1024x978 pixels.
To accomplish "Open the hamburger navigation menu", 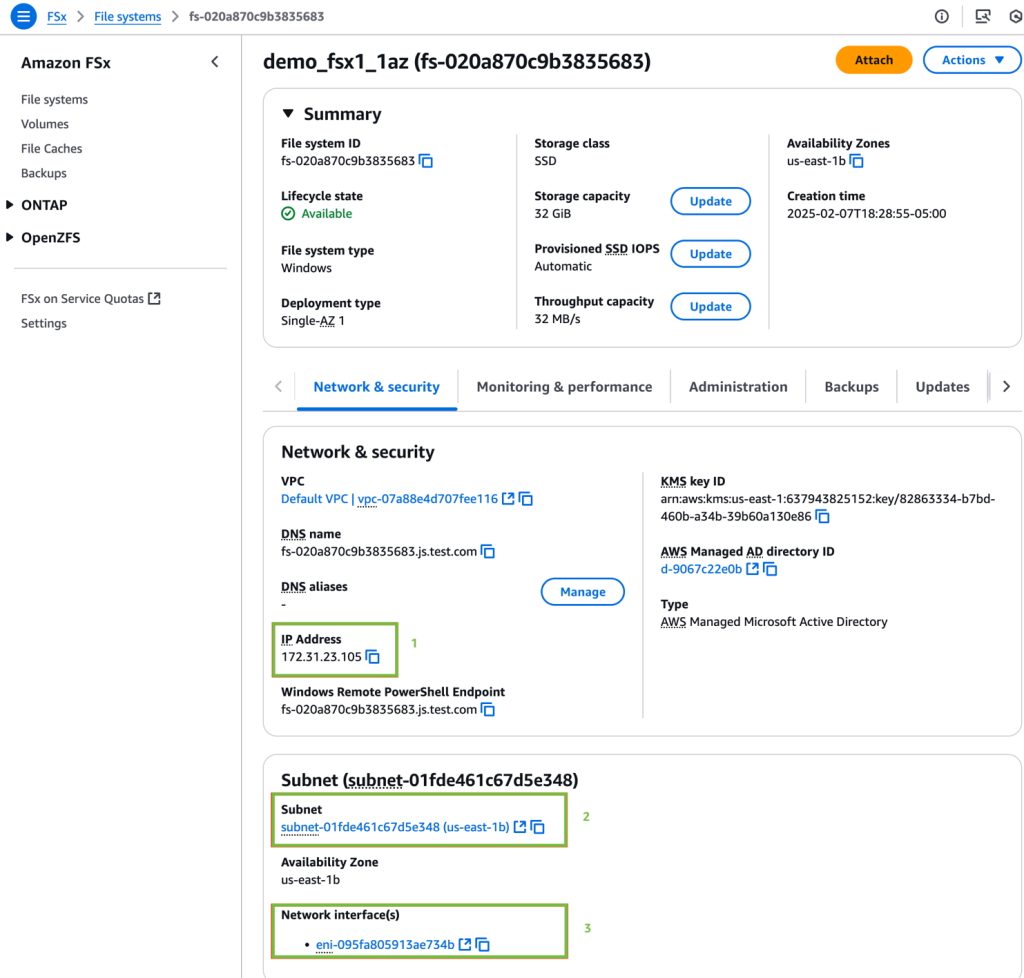I will click(23, 16).
